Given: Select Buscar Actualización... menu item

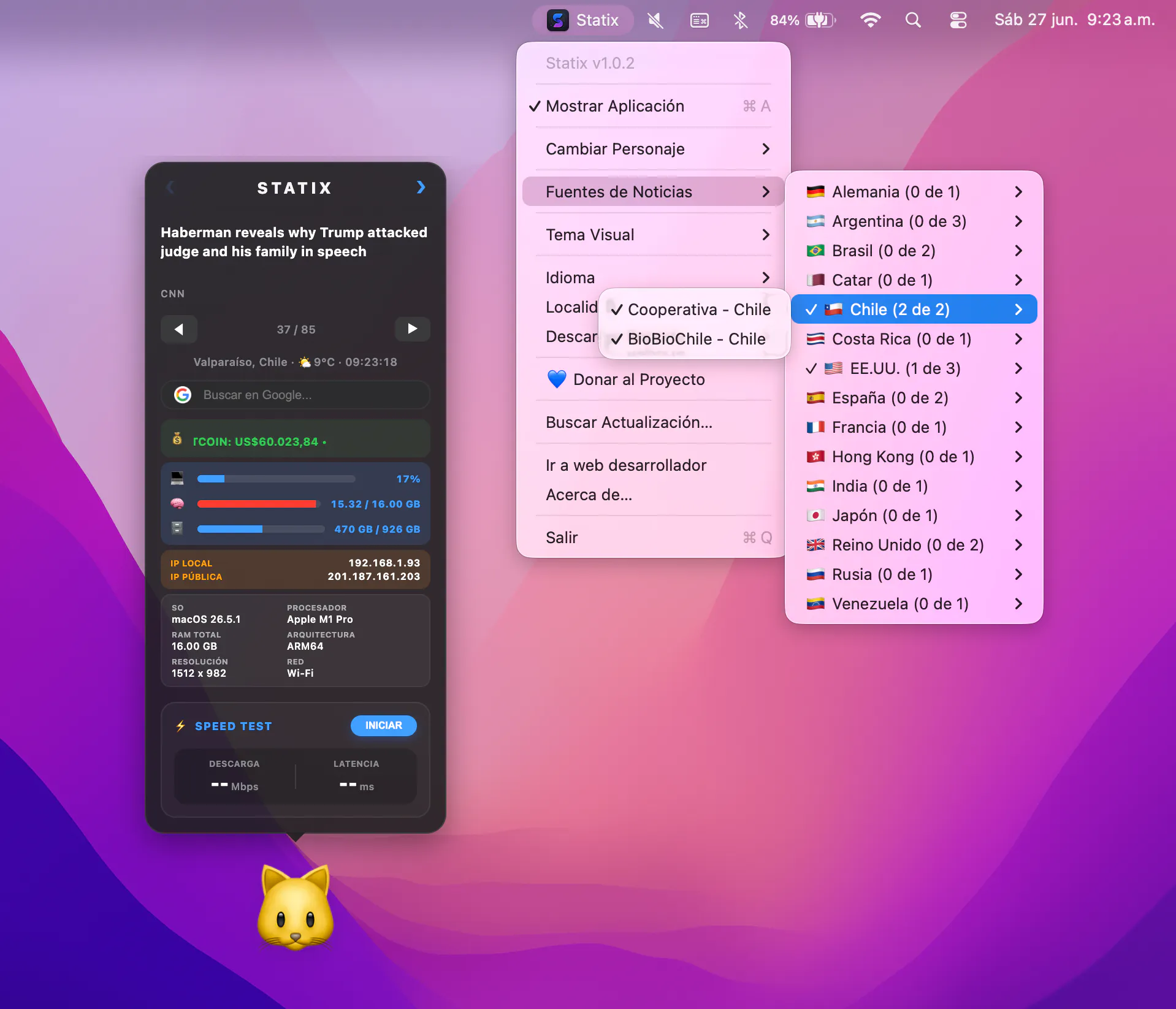Looking at the screenshot, I should 652,422.
